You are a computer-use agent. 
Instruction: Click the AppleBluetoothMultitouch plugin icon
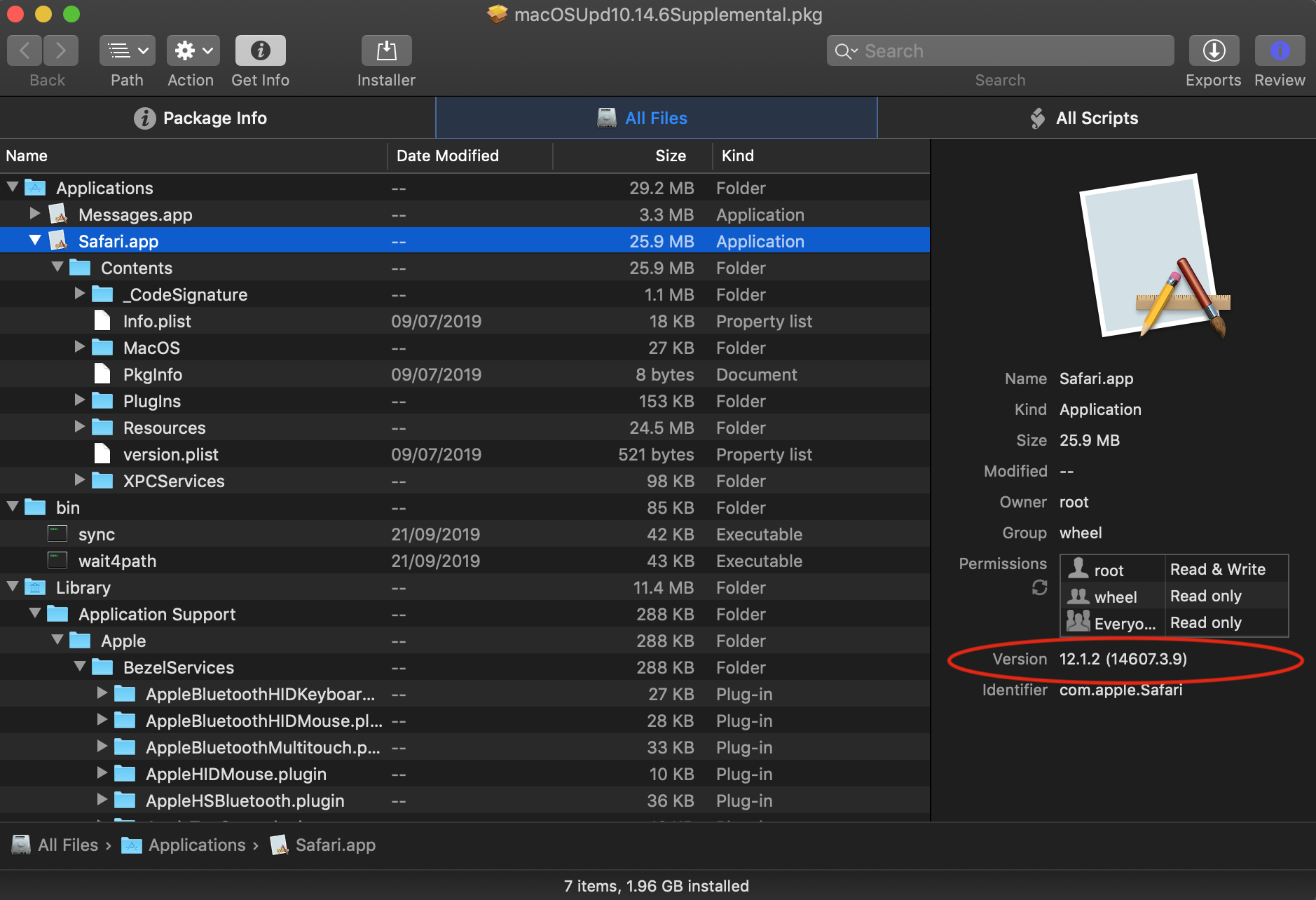(125, 746)
